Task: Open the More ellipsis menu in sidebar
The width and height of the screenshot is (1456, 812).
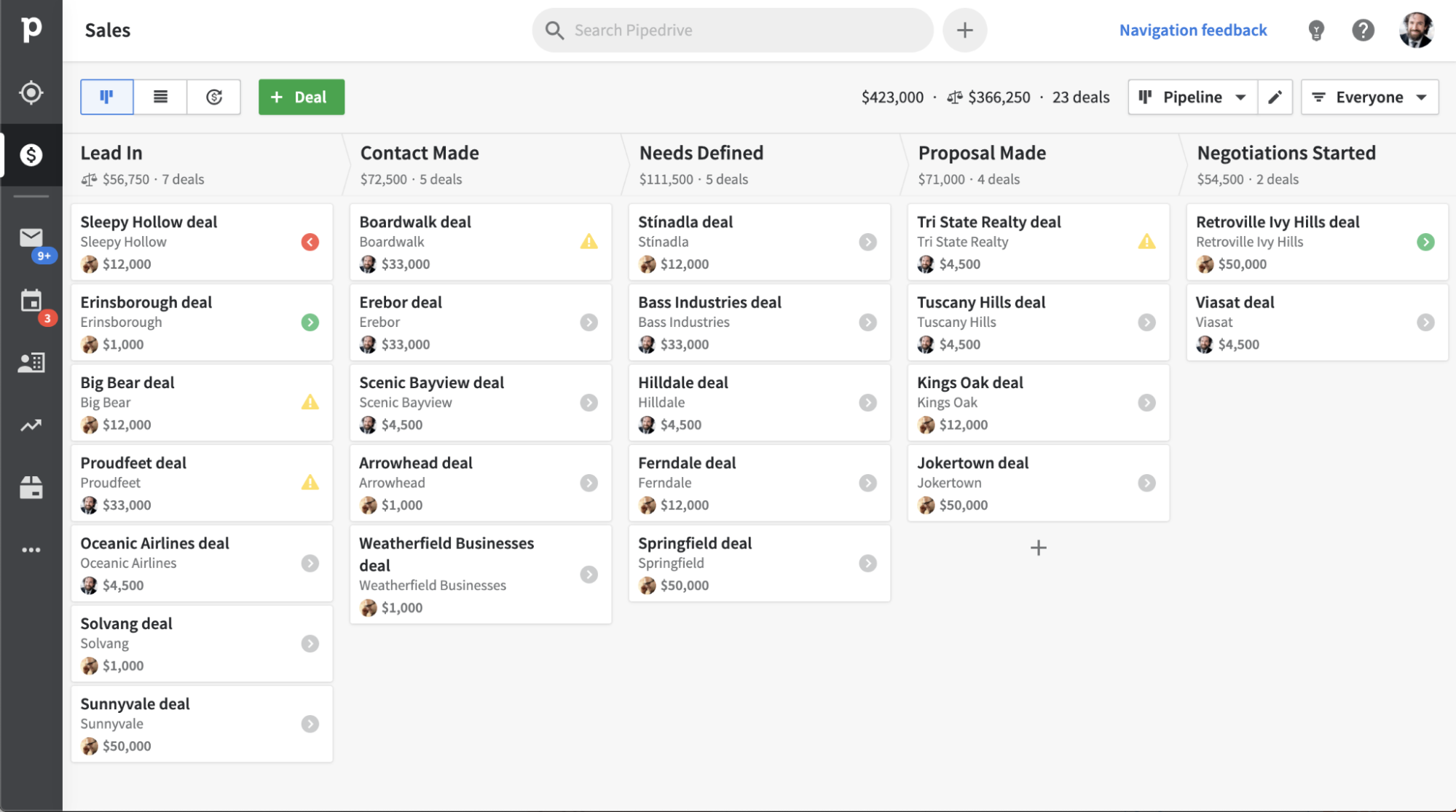Action: 31,550
